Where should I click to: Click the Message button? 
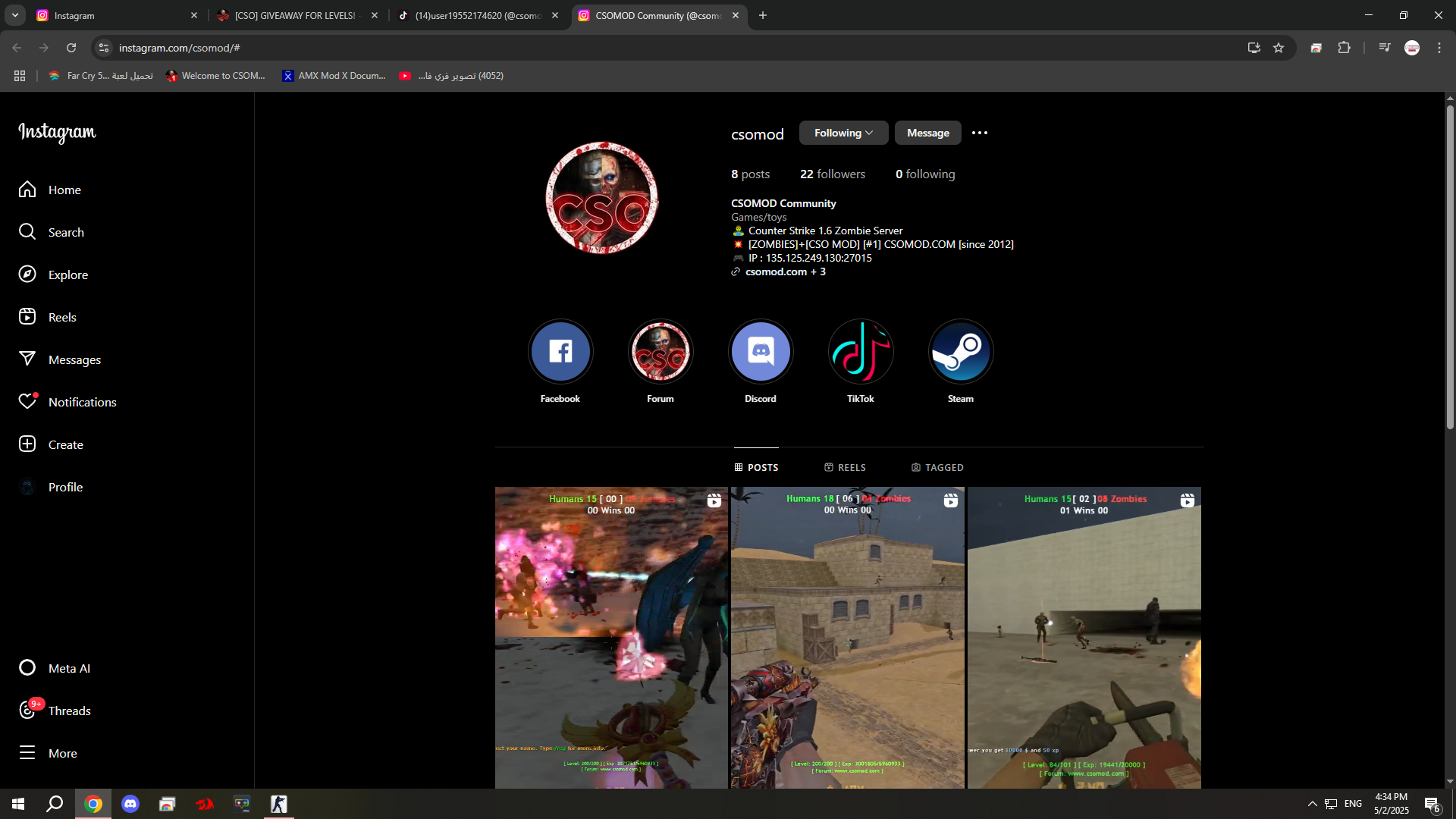(927, 133)
